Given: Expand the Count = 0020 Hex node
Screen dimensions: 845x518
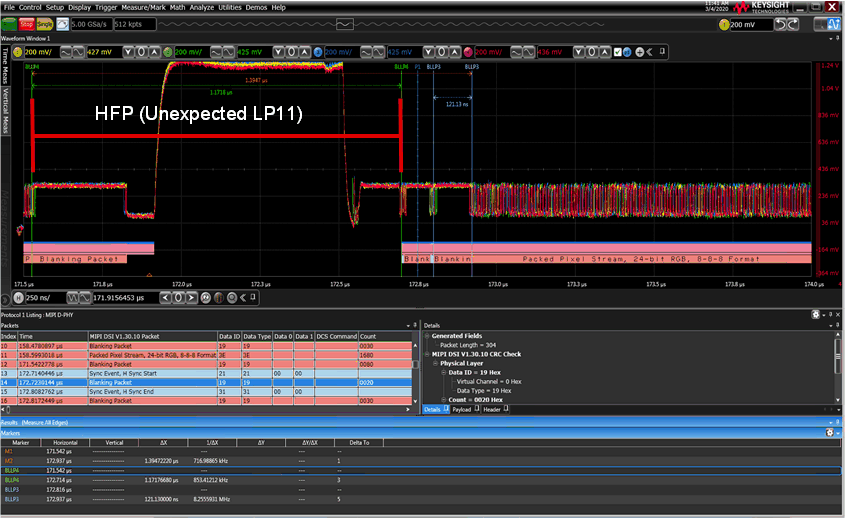Looking at the screenshot, I should 442,399.
